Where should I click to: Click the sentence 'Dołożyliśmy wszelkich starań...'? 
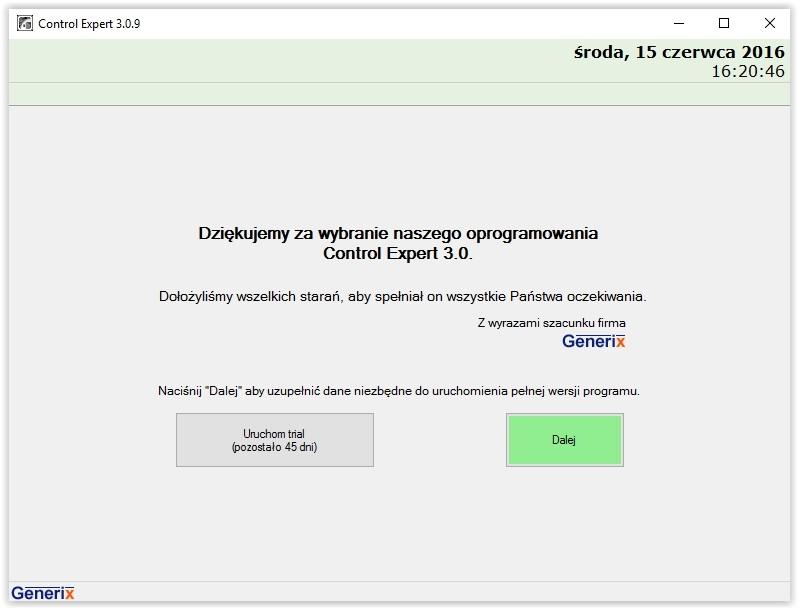click(403, 296)
